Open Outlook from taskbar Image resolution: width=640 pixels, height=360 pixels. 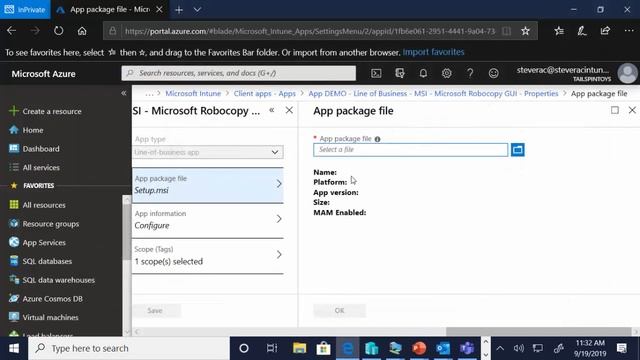point(443,348)
